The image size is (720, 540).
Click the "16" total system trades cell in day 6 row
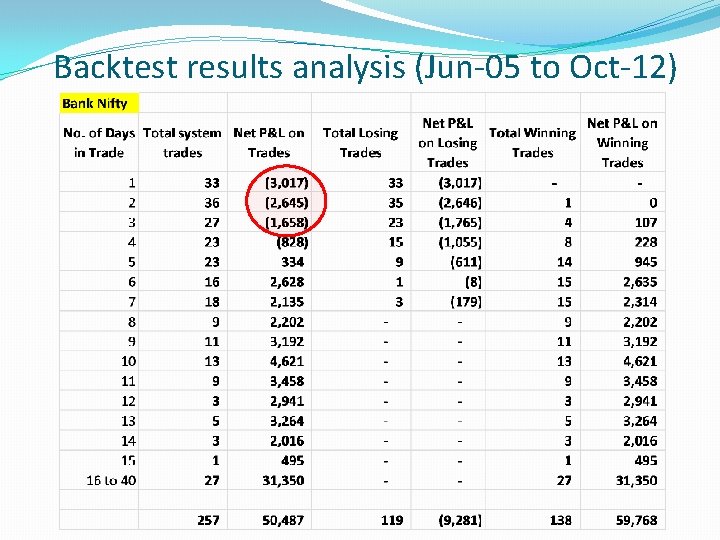212,281
